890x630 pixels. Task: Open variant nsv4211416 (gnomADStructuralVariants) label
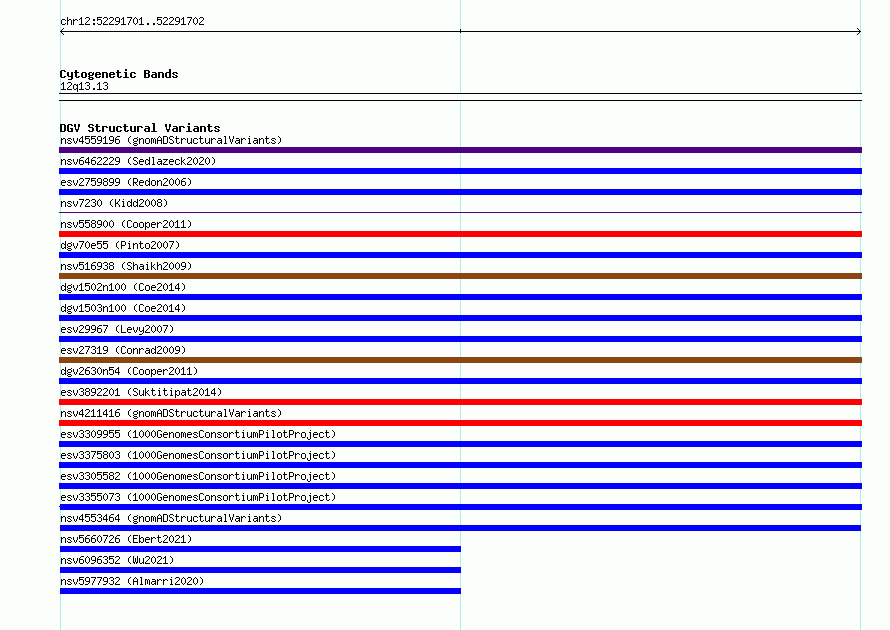point(171,413)
